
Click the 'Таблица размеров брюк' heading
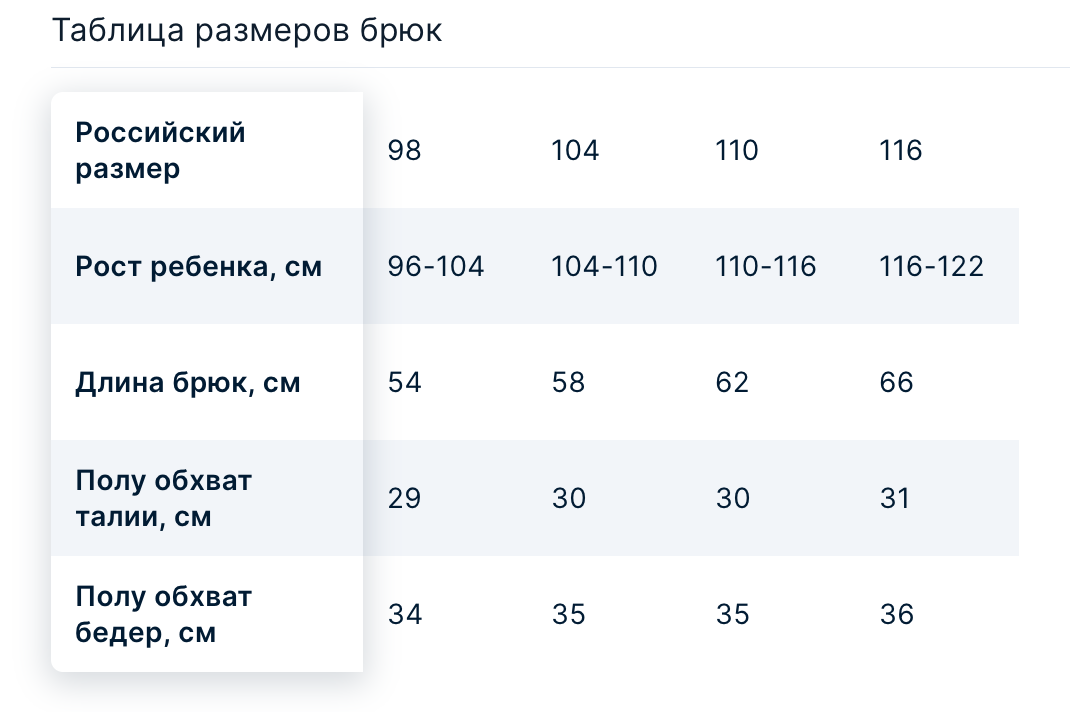[x=247, y=31]
